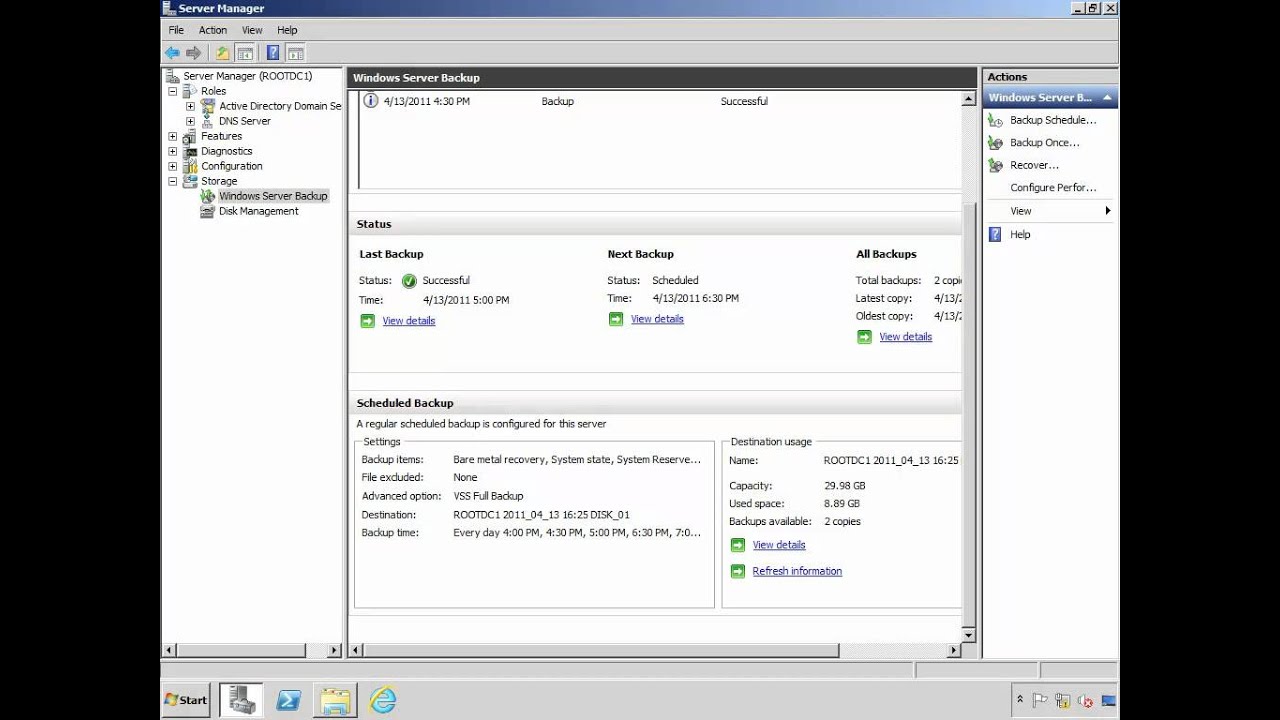The width and height of the screenshot is (1280, 720).
Task: Click green arrow beside Destination usage View details
Action: point(738,545)
